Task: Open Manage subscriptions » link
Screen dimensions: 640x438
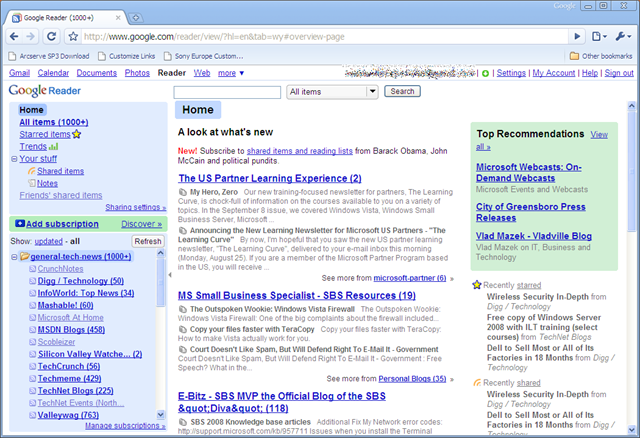Action: tap(125, 426)
